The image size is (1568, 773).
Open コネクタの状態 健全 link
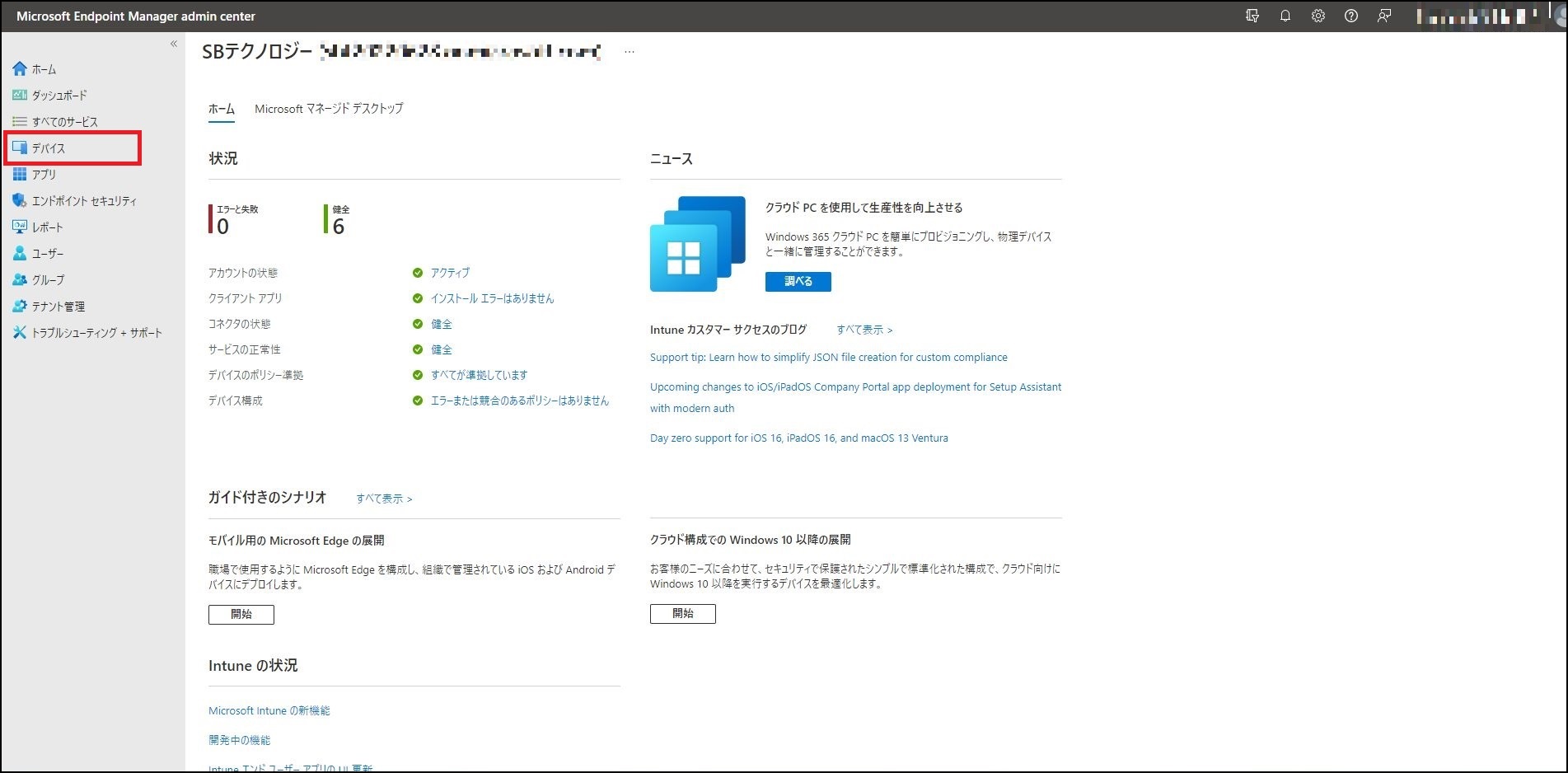coord(442,324)
